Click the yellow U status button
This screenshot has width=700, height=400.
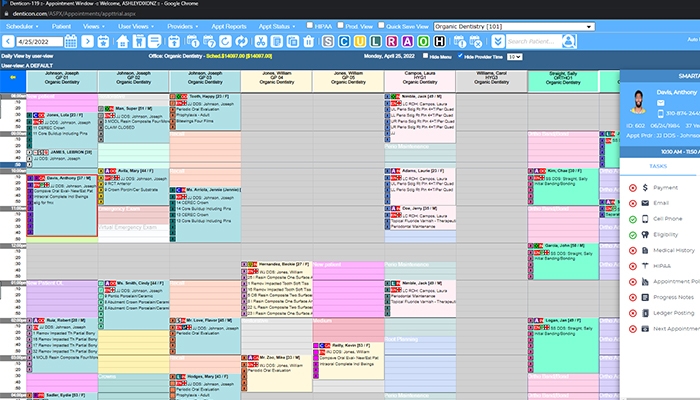[359, 42]
